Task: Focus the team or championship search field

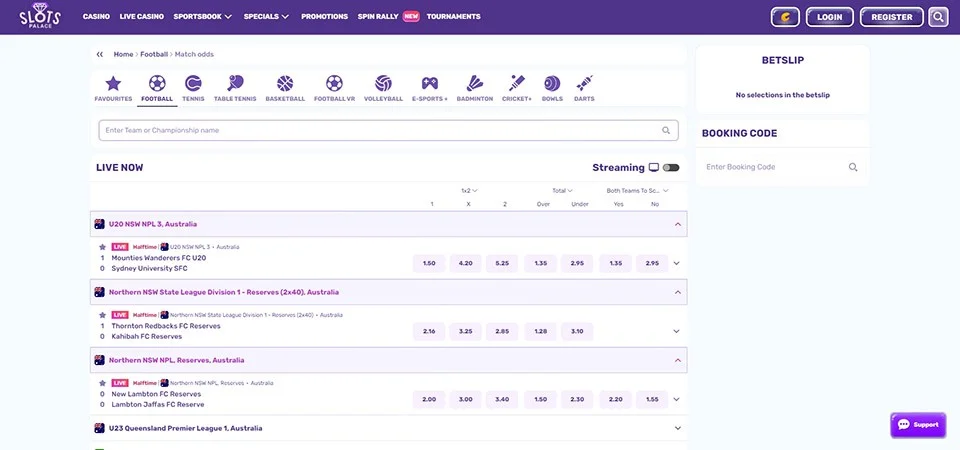Action: tap(389, 130)
